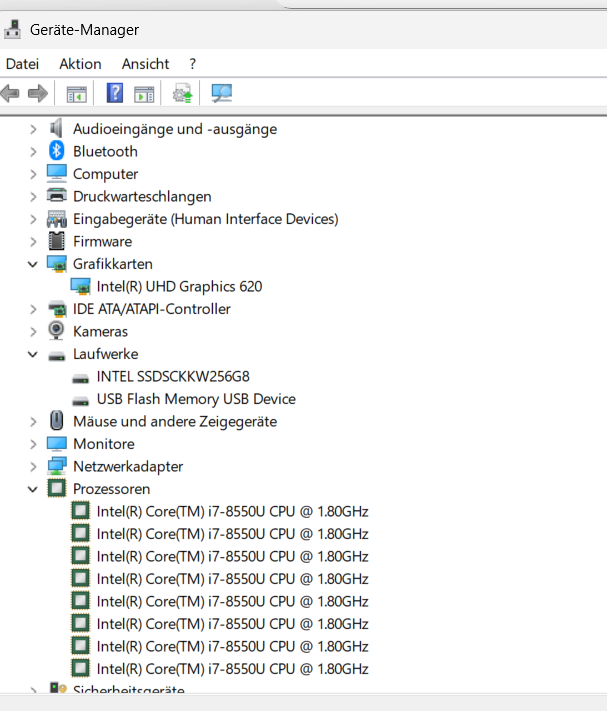Click the monitor icon beside Monitore
Viewport: 607px width, 711px height.
pos(56,443)
